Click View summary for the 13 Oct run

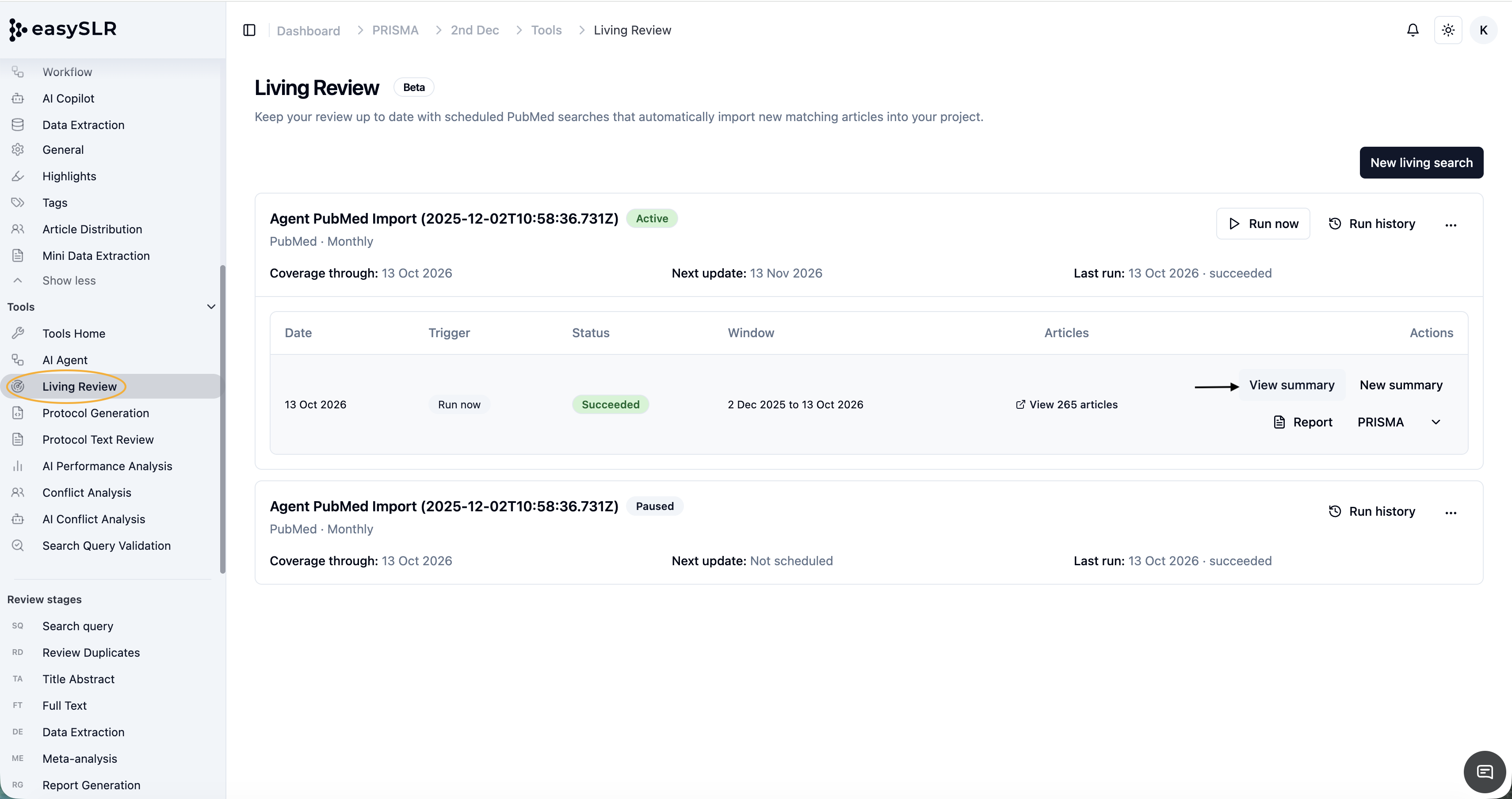pos(1291,385)
